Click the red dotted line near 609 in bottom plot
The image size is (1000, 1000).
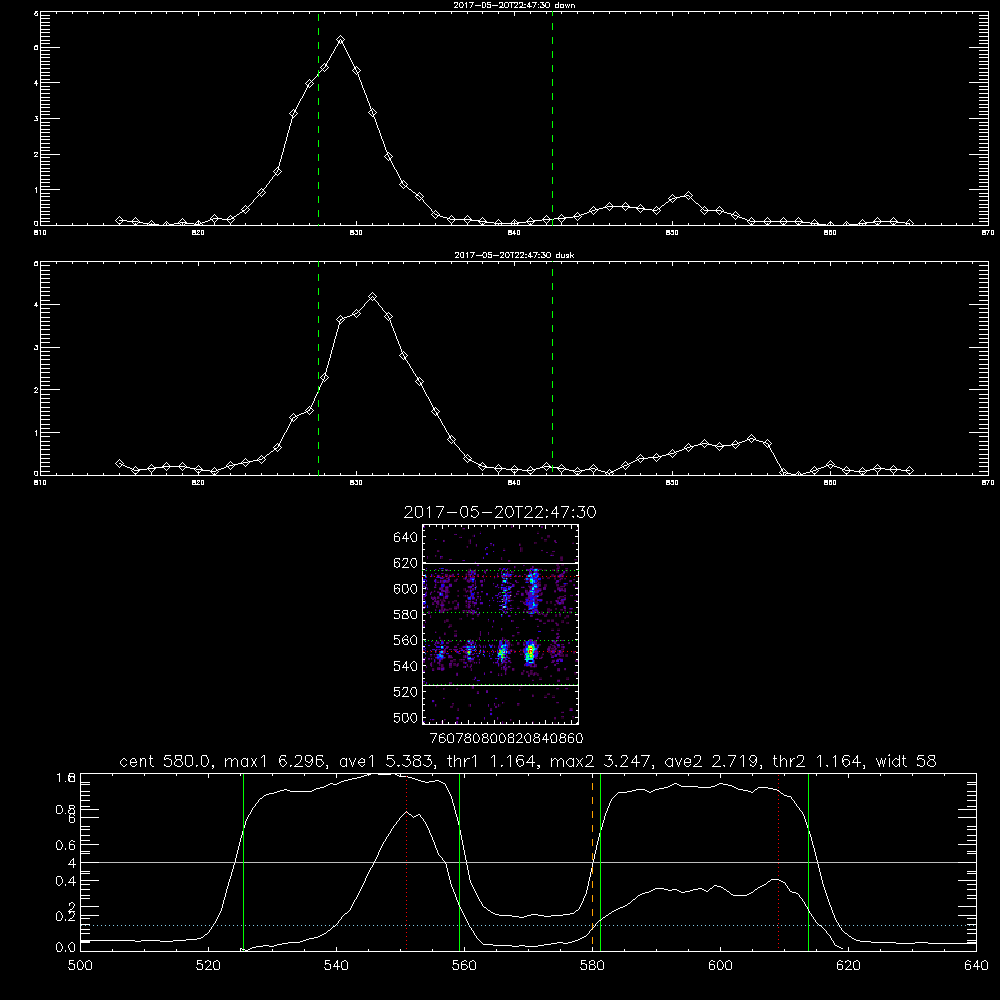point(779,862)
